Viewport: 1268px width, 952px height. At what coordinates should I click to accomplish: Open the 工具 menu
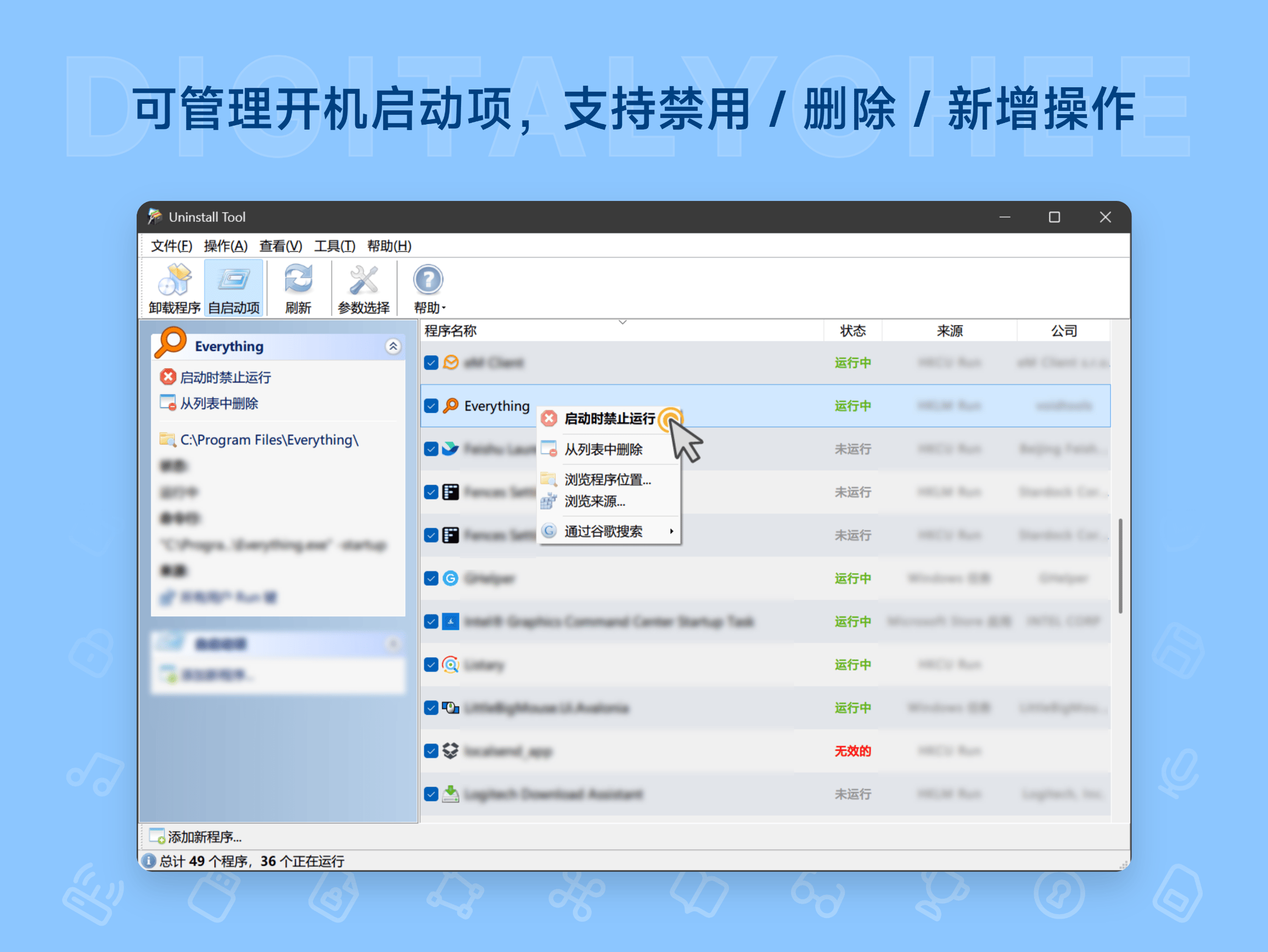(334, 246)
